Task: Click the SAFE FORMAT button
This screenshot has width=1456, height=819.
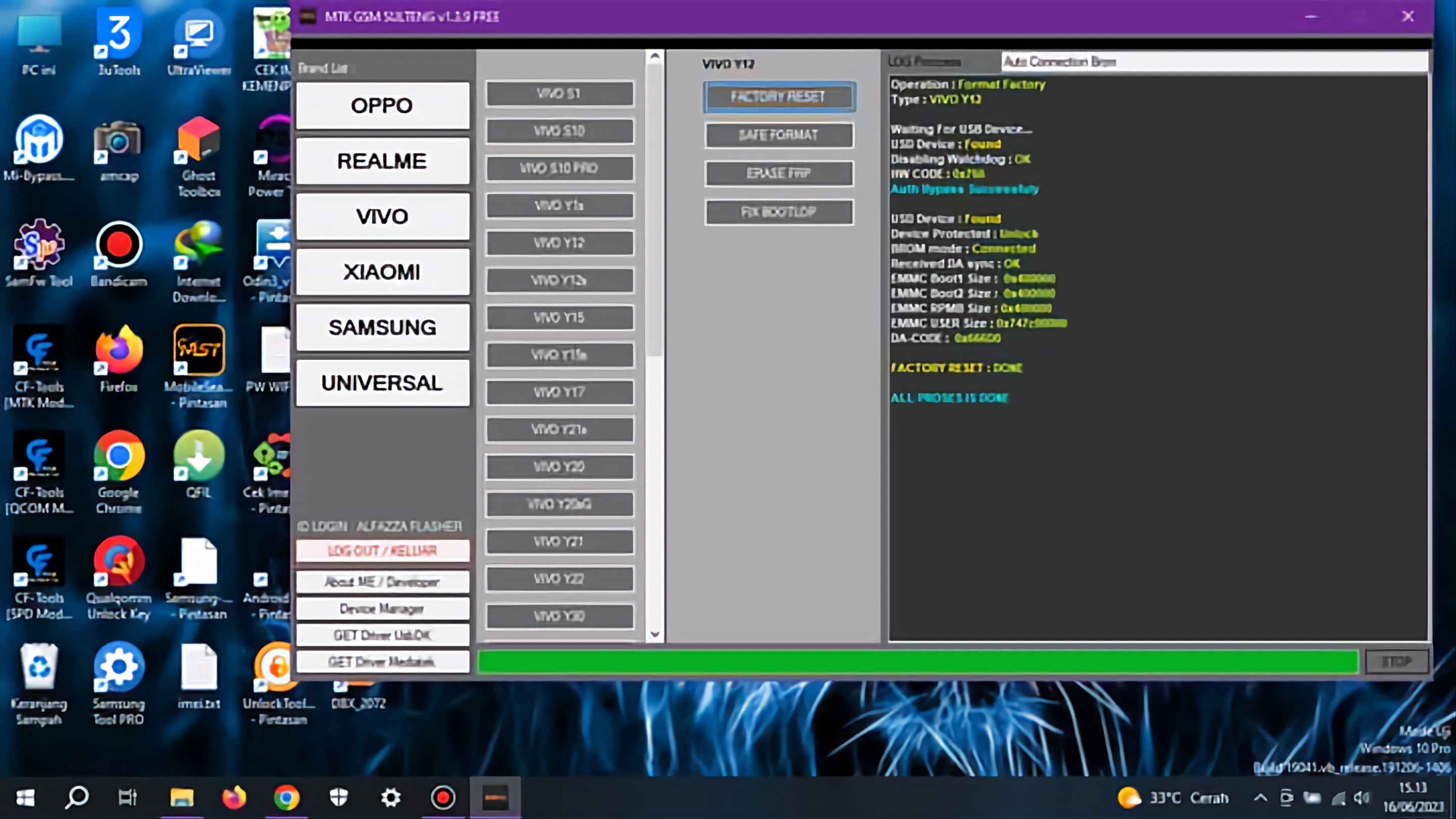Action: [779, 134]
